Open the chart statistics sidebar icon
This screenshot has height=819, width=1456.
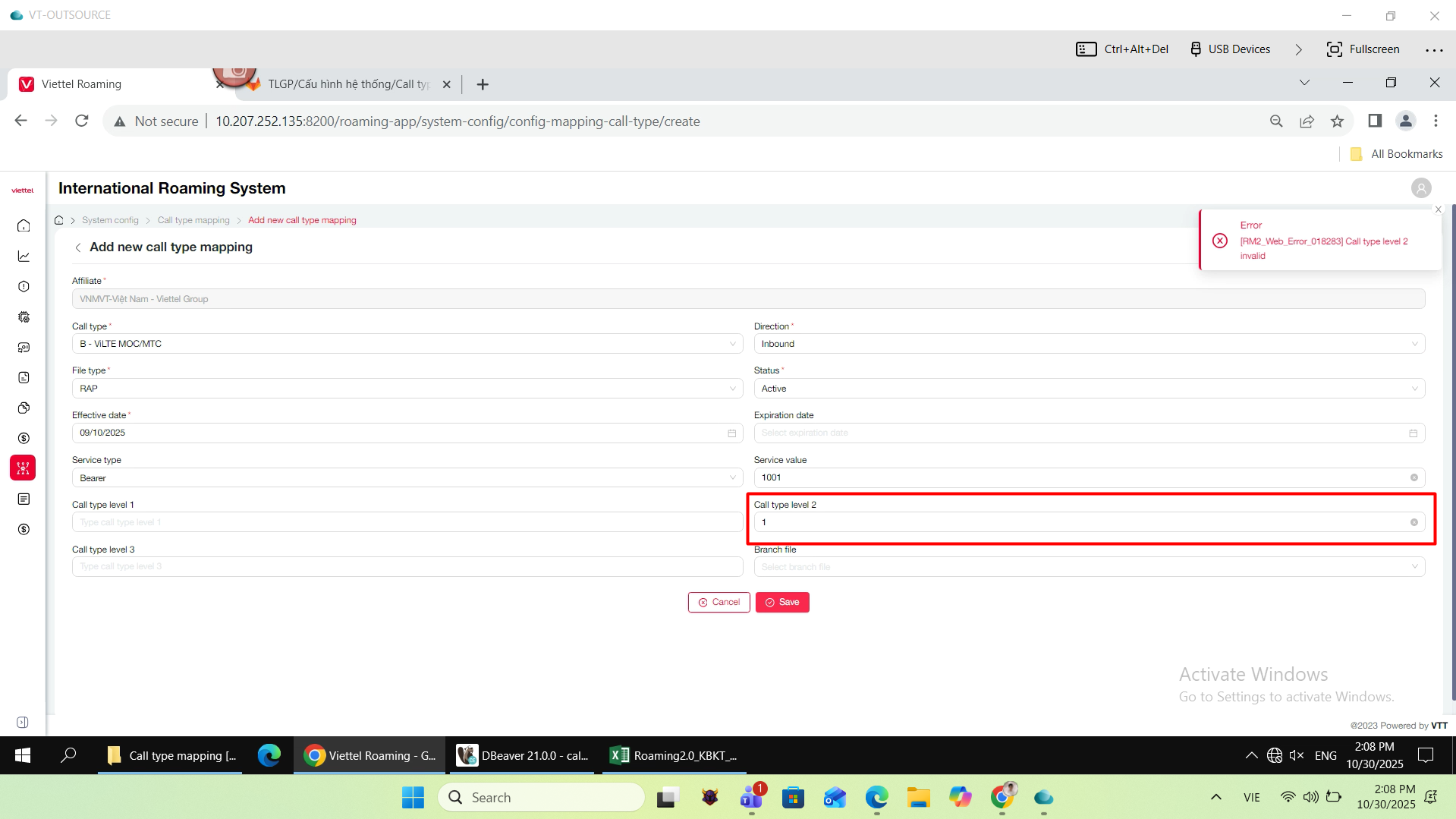pyautogui.click(x=24, y=257)
